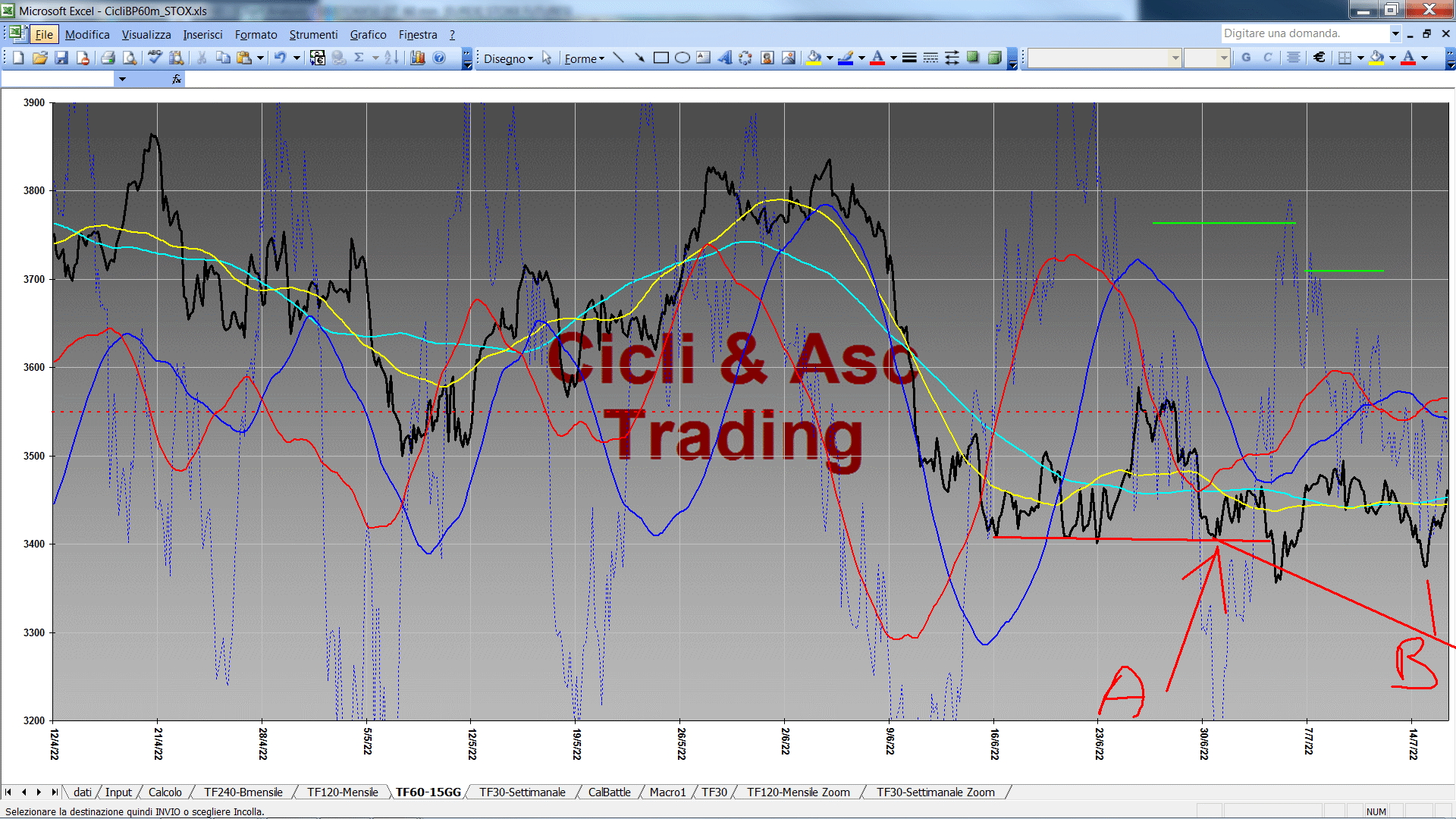This screenshot has width=1456, height=819.
Task: Expand the Disegno drawing menu
Action: click(x=508, y=58)
